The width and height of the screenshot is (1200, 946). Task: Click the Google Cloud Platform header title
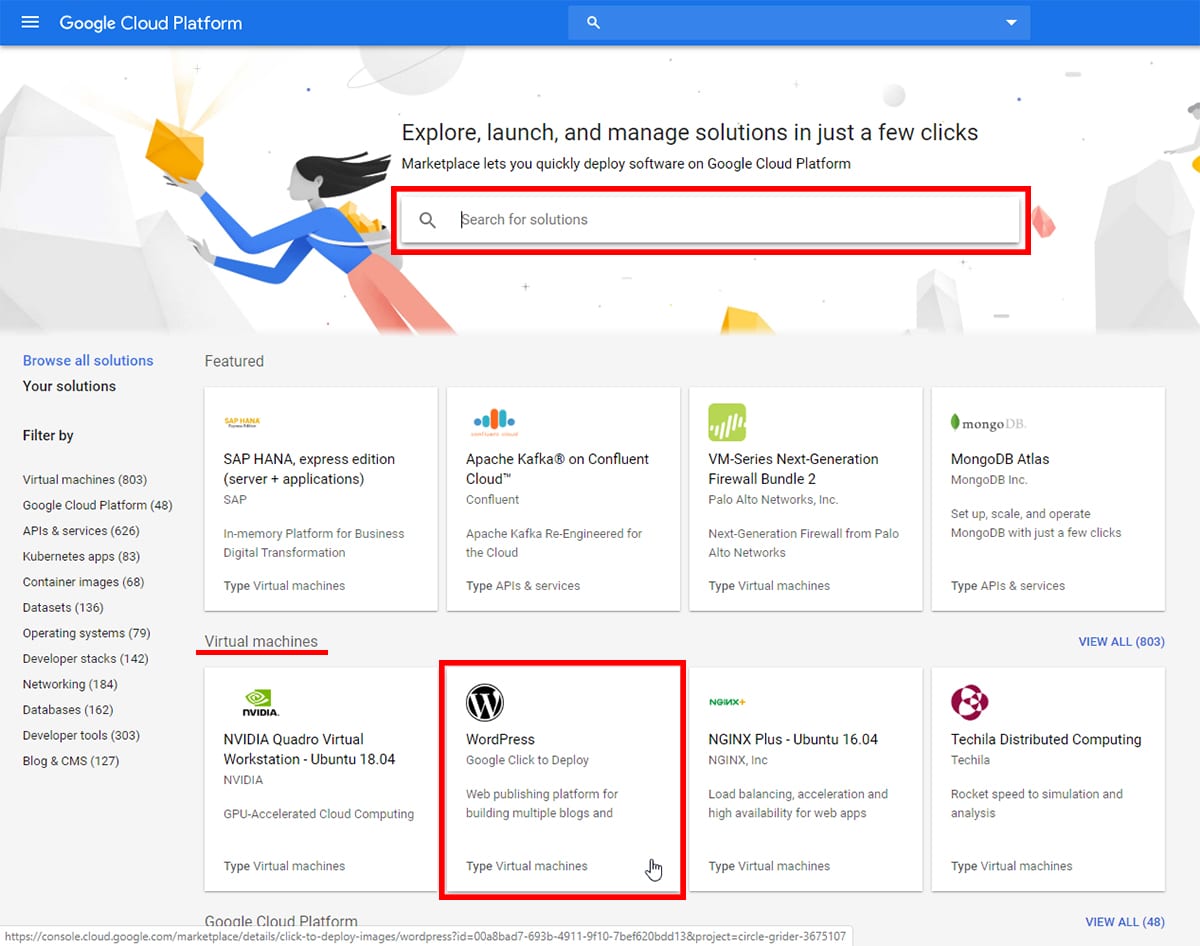[x=151, y=22]
